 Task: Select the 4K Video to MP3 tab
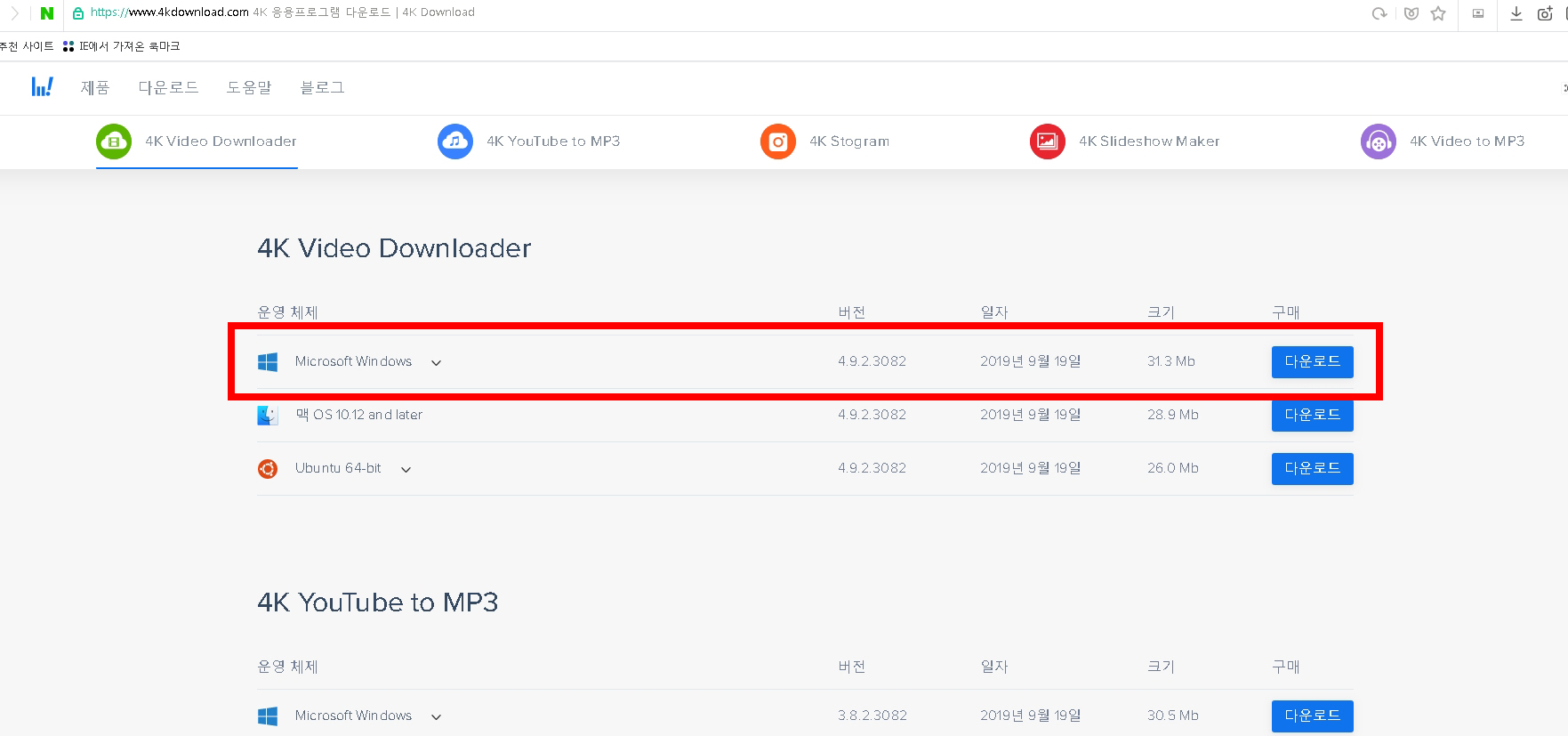click(x=1443, y=142)
